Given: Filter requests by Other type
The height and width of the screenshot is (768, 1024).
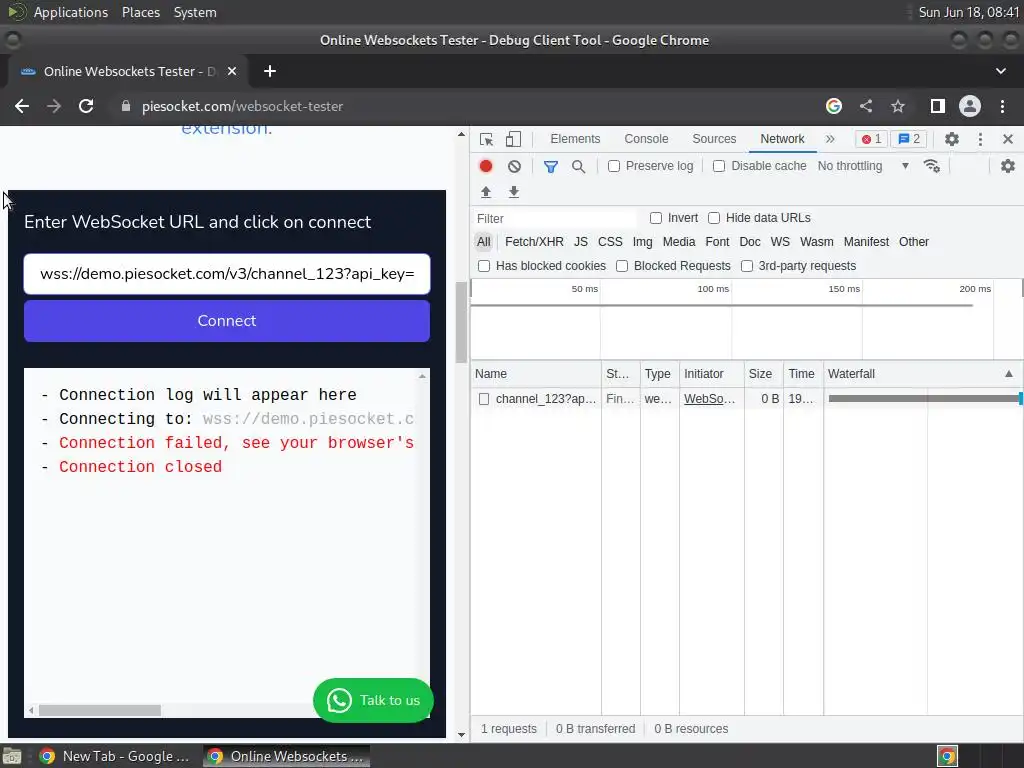Looking at the screenshot, I should coord(914,242).
